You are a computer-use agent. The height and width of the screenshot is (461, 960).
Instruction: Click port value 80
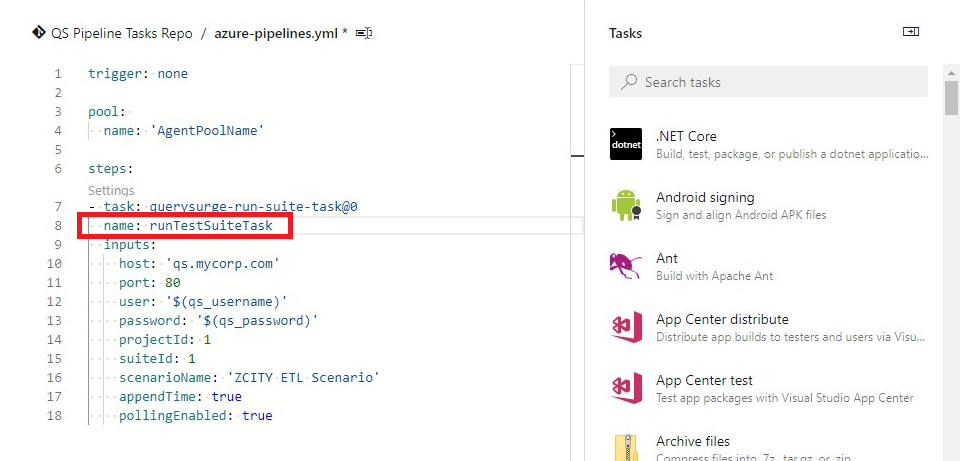173,283
